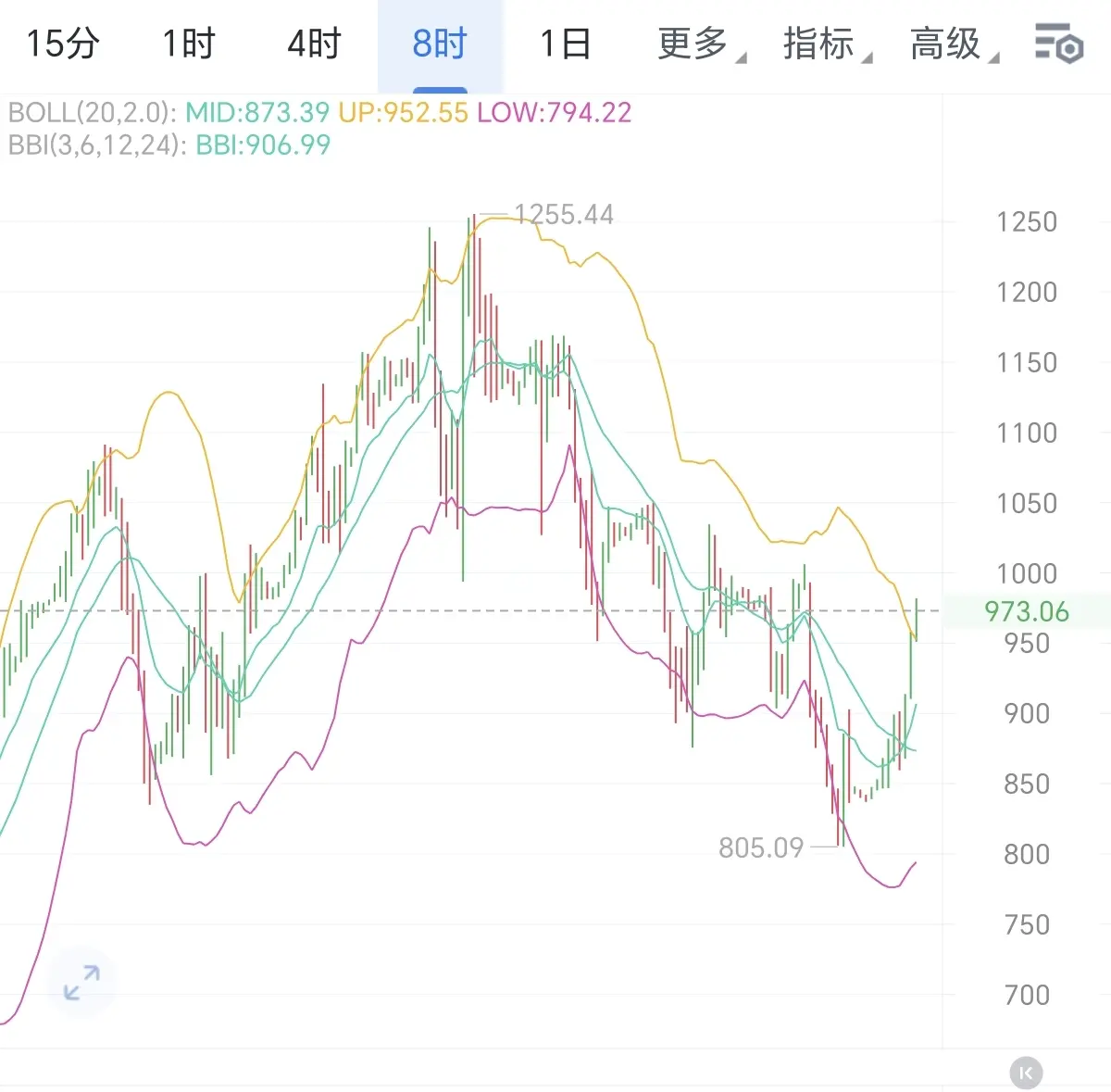Switch to the 1日 timeframe tab
Viewport: 1111px width, 1092px height.
click(565, 44)
